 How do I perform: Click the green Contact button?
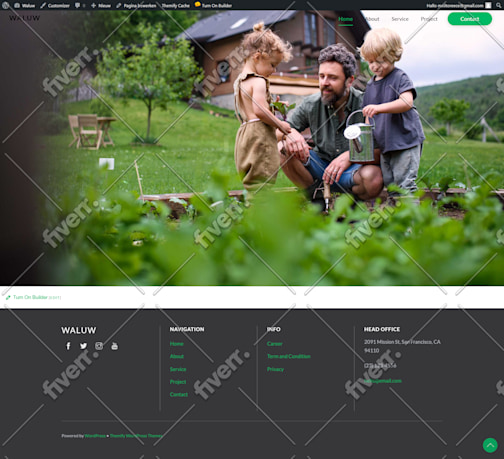pyautogui.click(x=470, y=19)
